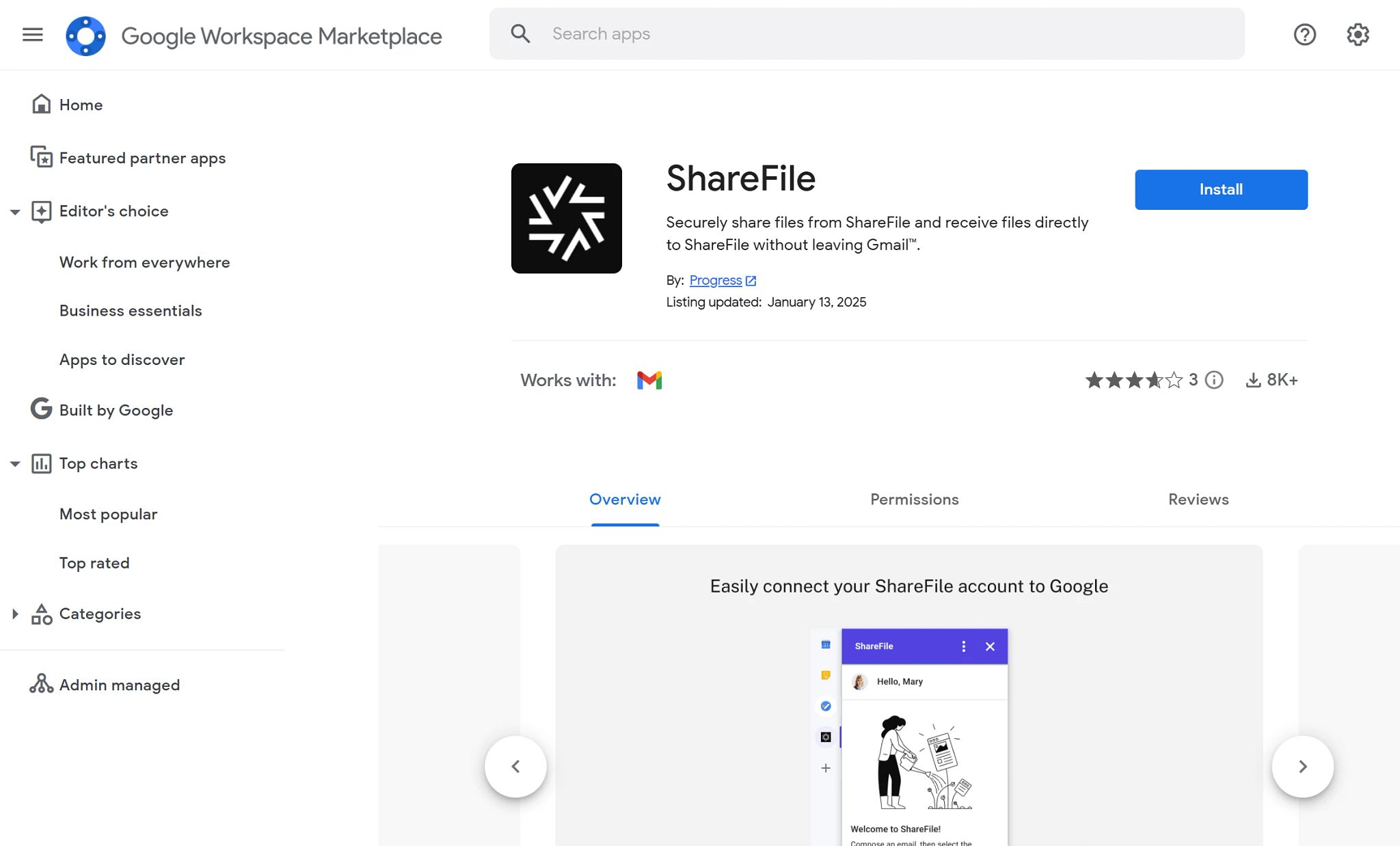Viewport: 1400px width, 846px height.
Task: Expand the Categories section arrow
Action: pyautogui.click(x=15, y=614)
